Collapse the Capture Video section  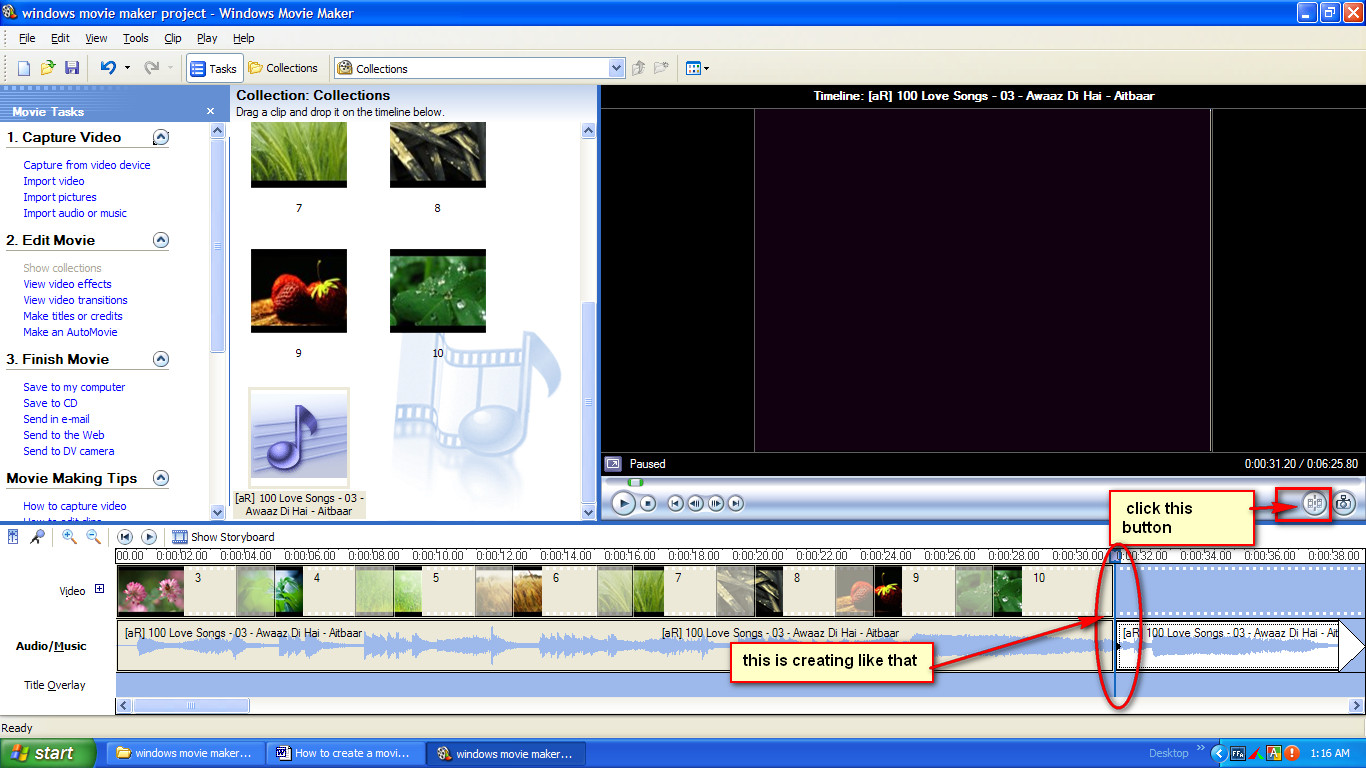[161, 137]
